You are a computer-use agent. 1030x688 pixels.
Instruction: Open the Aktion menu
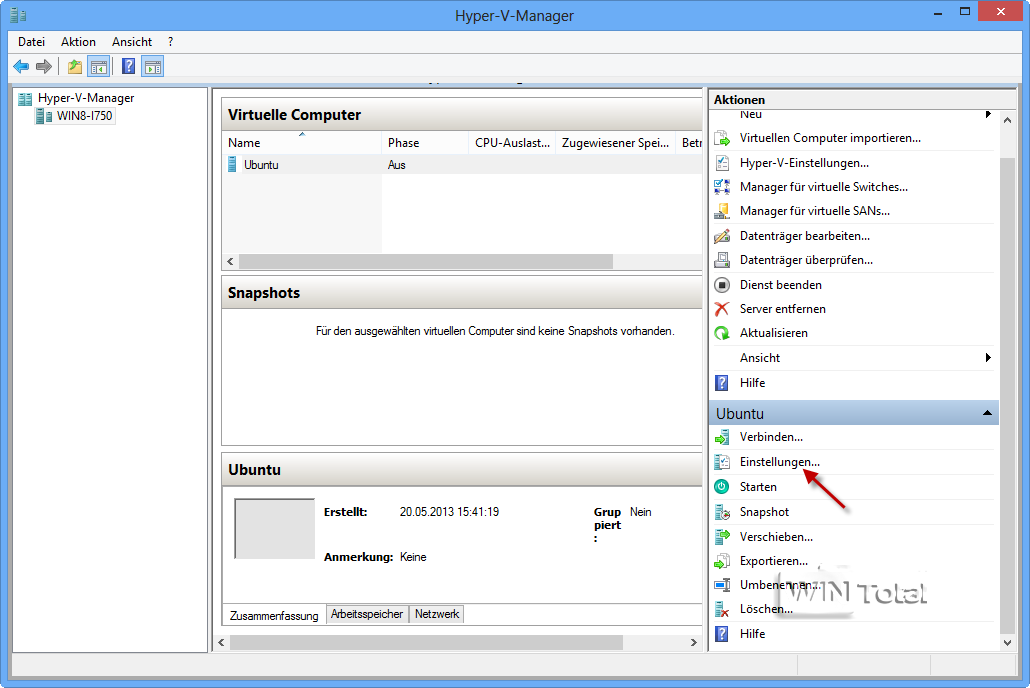pos(78,42)
